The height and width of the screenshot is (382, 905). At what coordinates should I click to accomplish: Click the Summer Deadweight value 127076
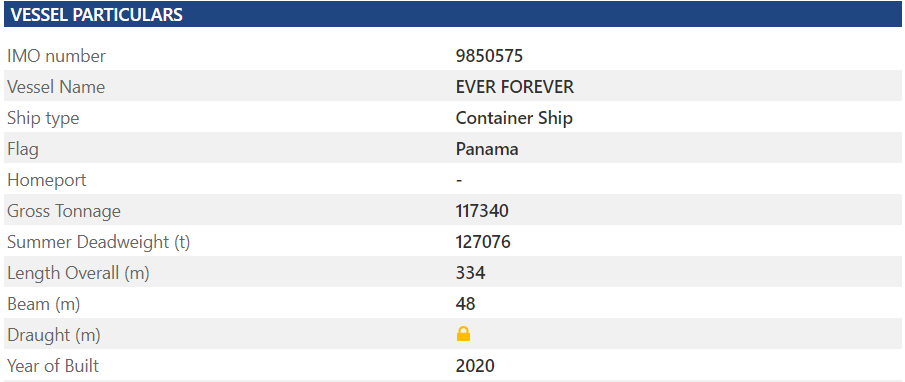[483, 242]
